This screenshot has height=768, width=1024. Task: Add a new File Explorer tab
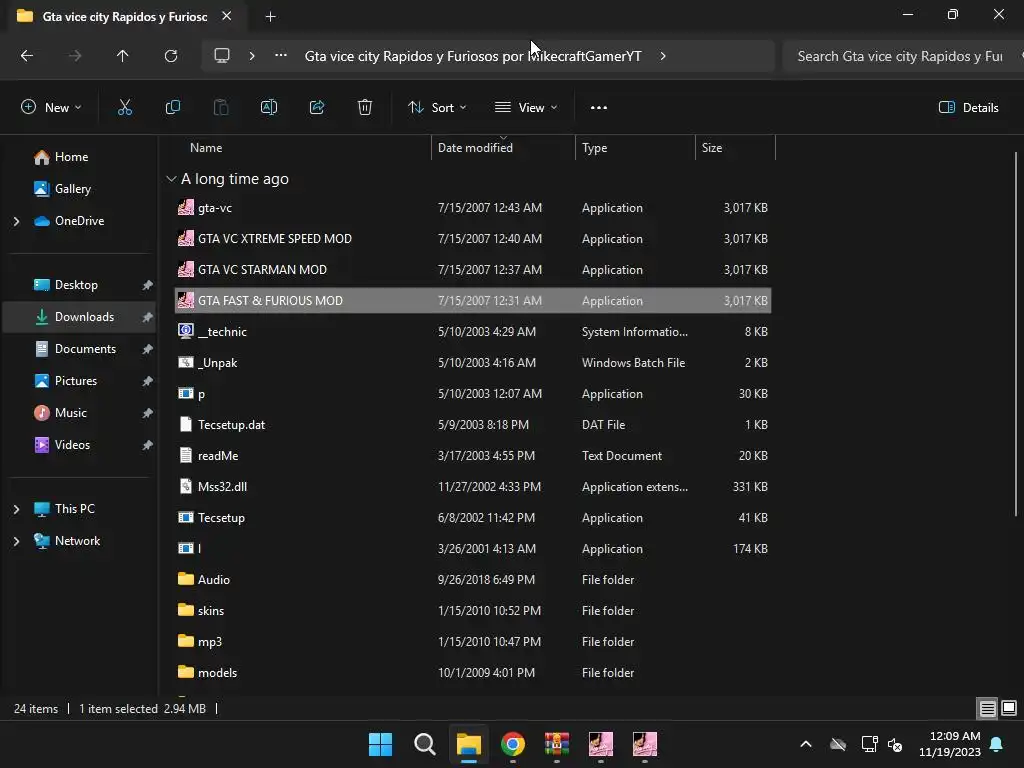270,17
